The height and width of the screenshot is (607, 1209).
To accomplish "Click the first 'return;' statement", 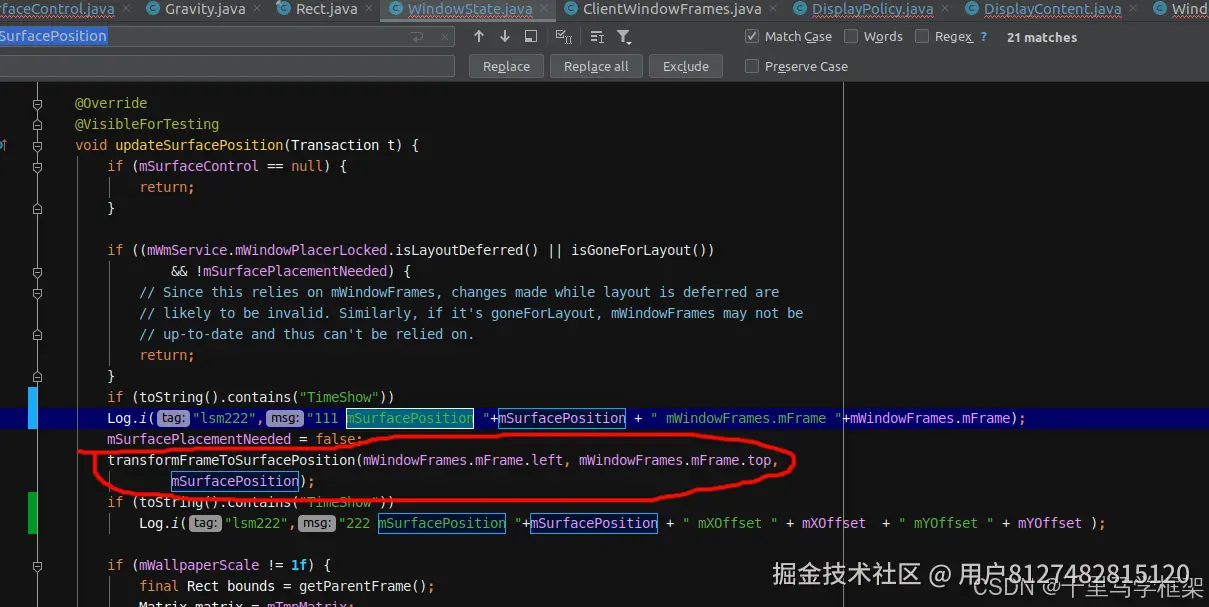I will [x=167, y=187].
